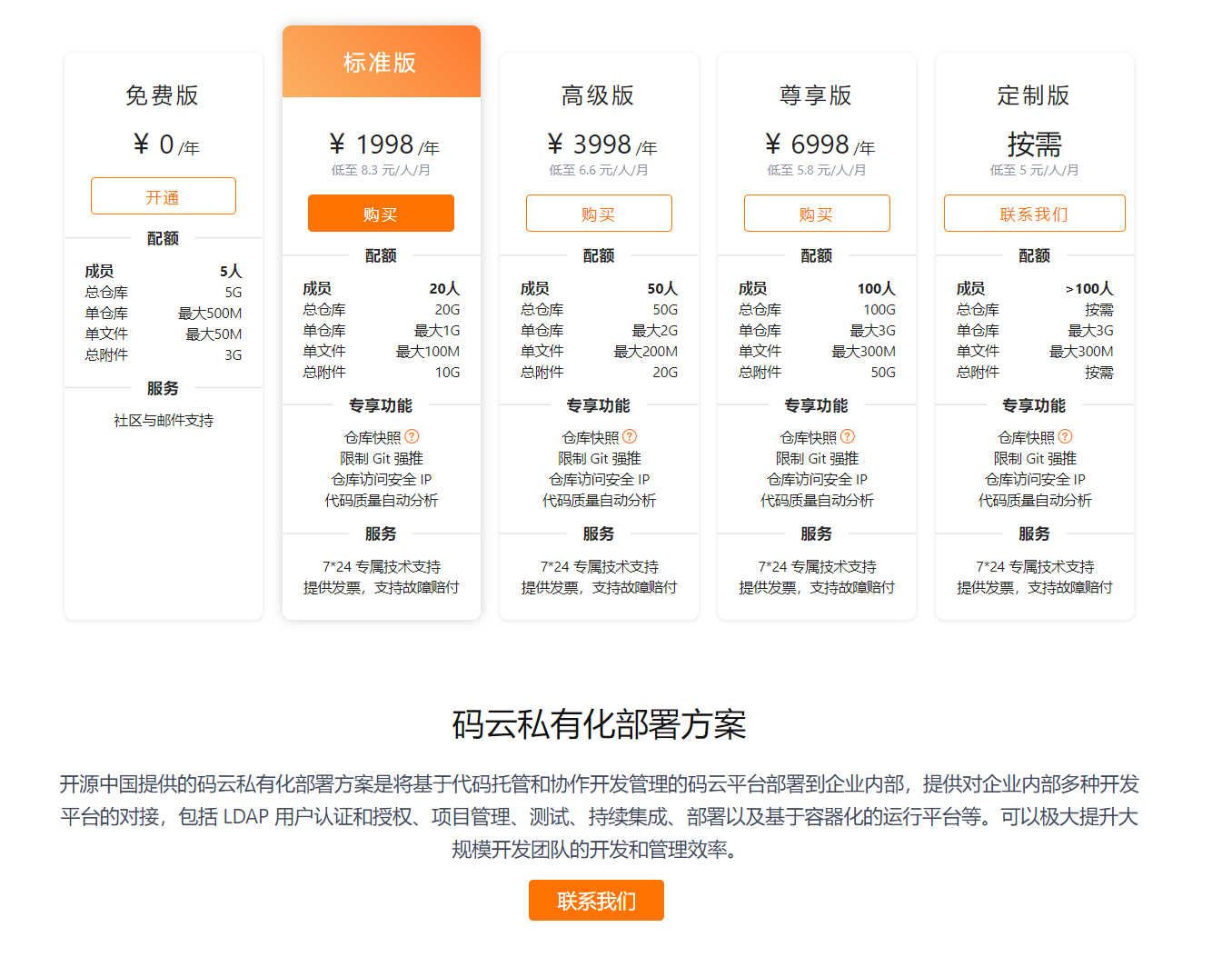Click the outlined 联系我们 button in 定制版

pyautogui.click(x=1035, y=214)
